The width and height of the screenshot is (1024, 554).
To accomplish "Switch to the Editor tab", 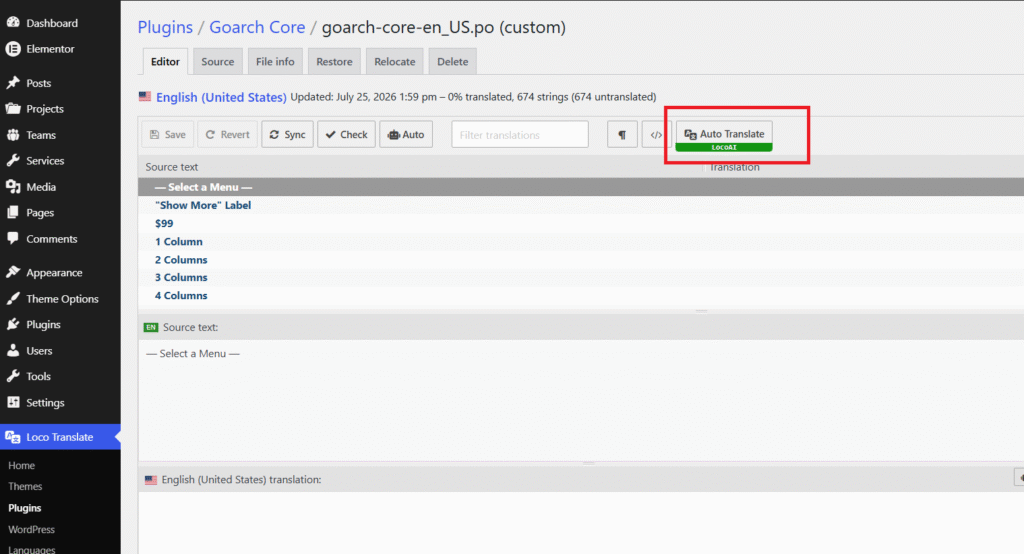I will [165, 61].
